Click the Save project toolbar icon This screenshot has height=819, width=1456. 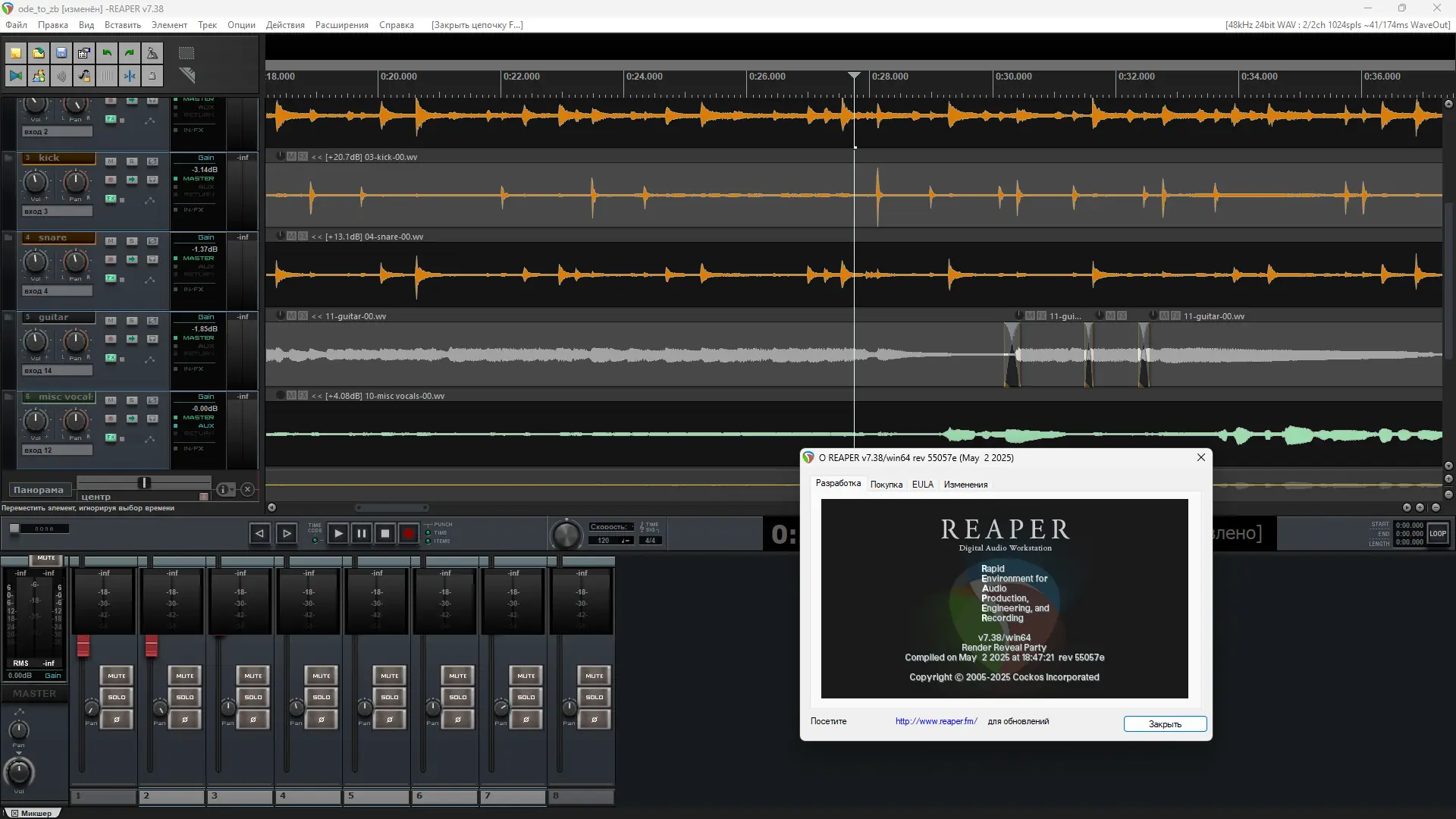coord(61,53)
